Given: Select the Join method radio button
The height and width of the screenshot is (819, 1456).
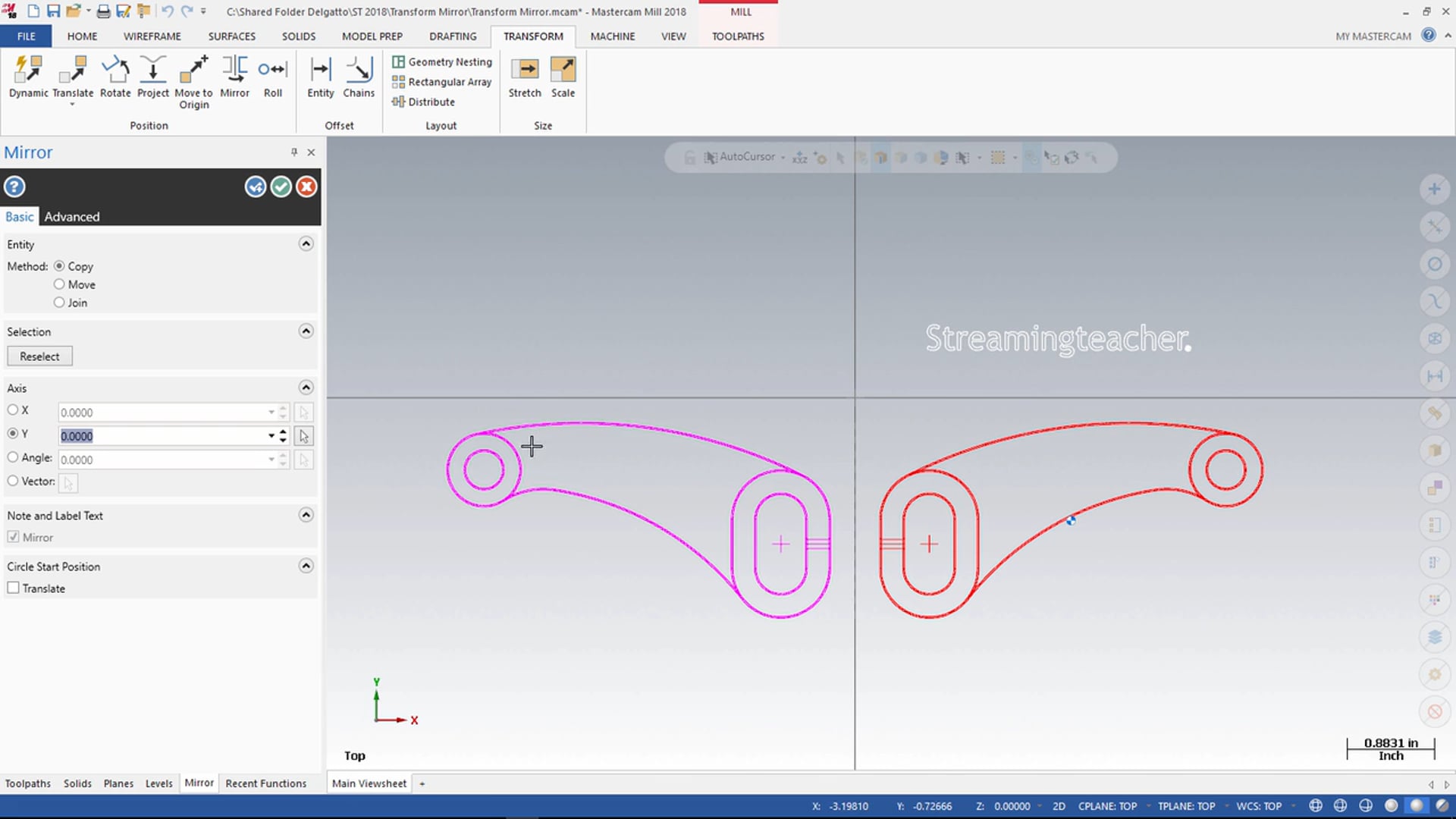Looking at the screenshot, I should 59,303.
